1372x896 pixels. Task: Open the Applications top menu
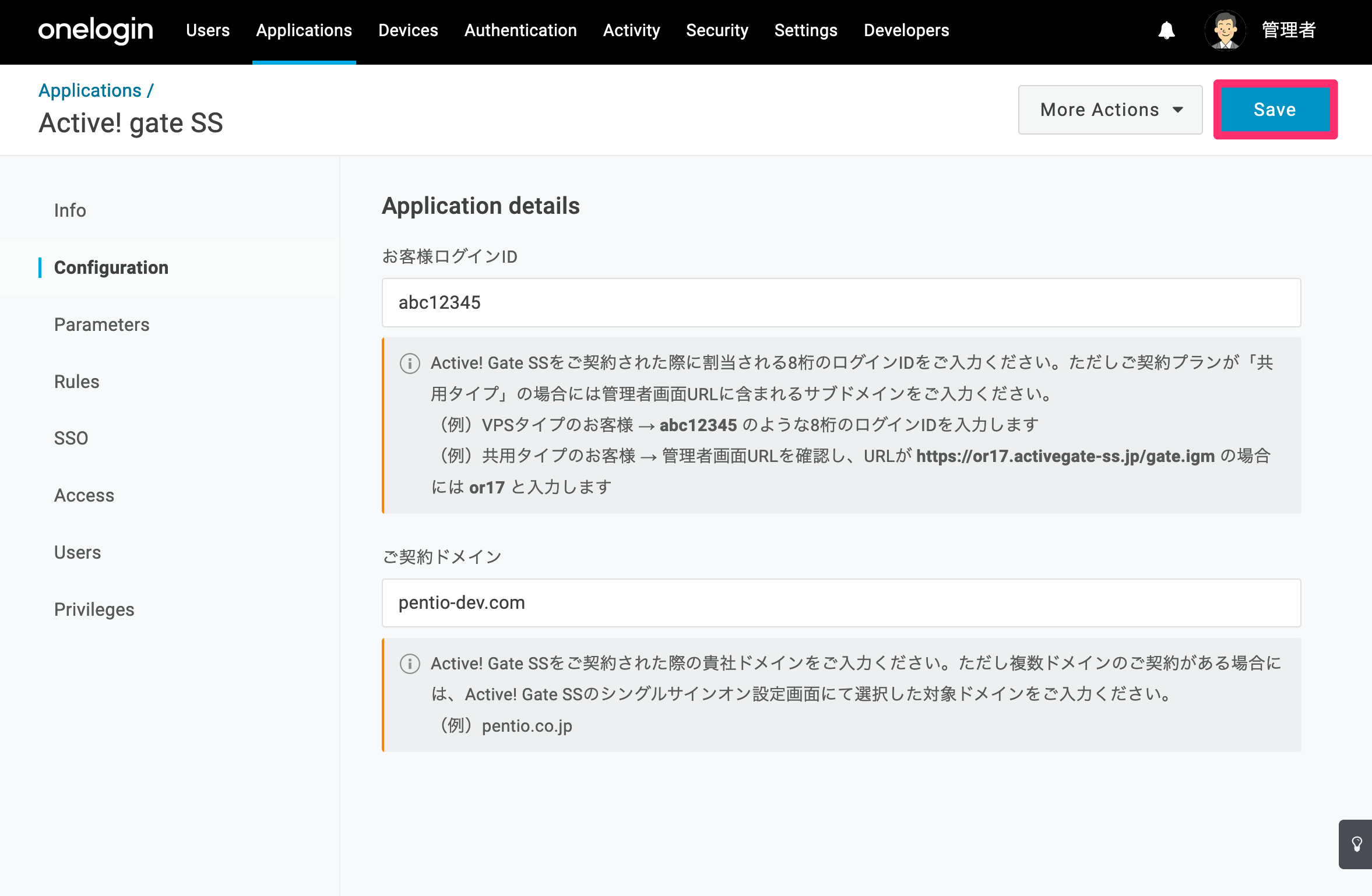point(304,30)
